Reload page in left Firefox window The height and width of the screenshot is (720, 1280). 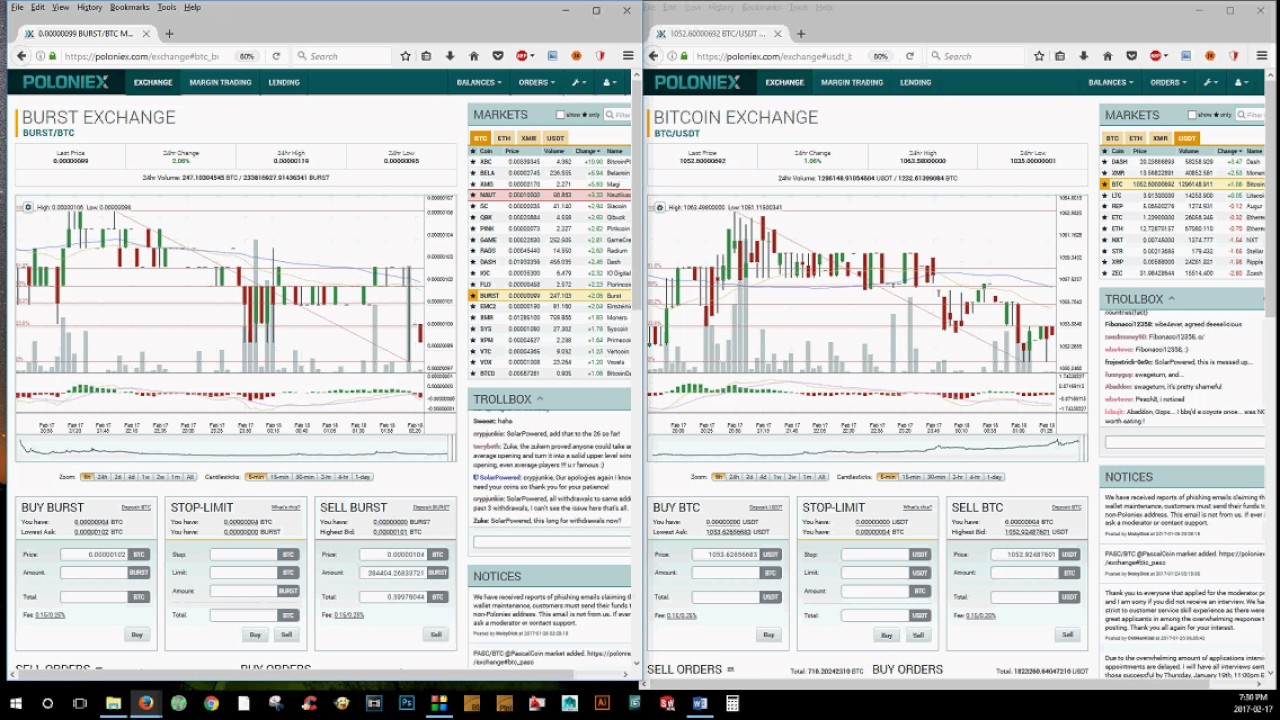coord(276,56)
